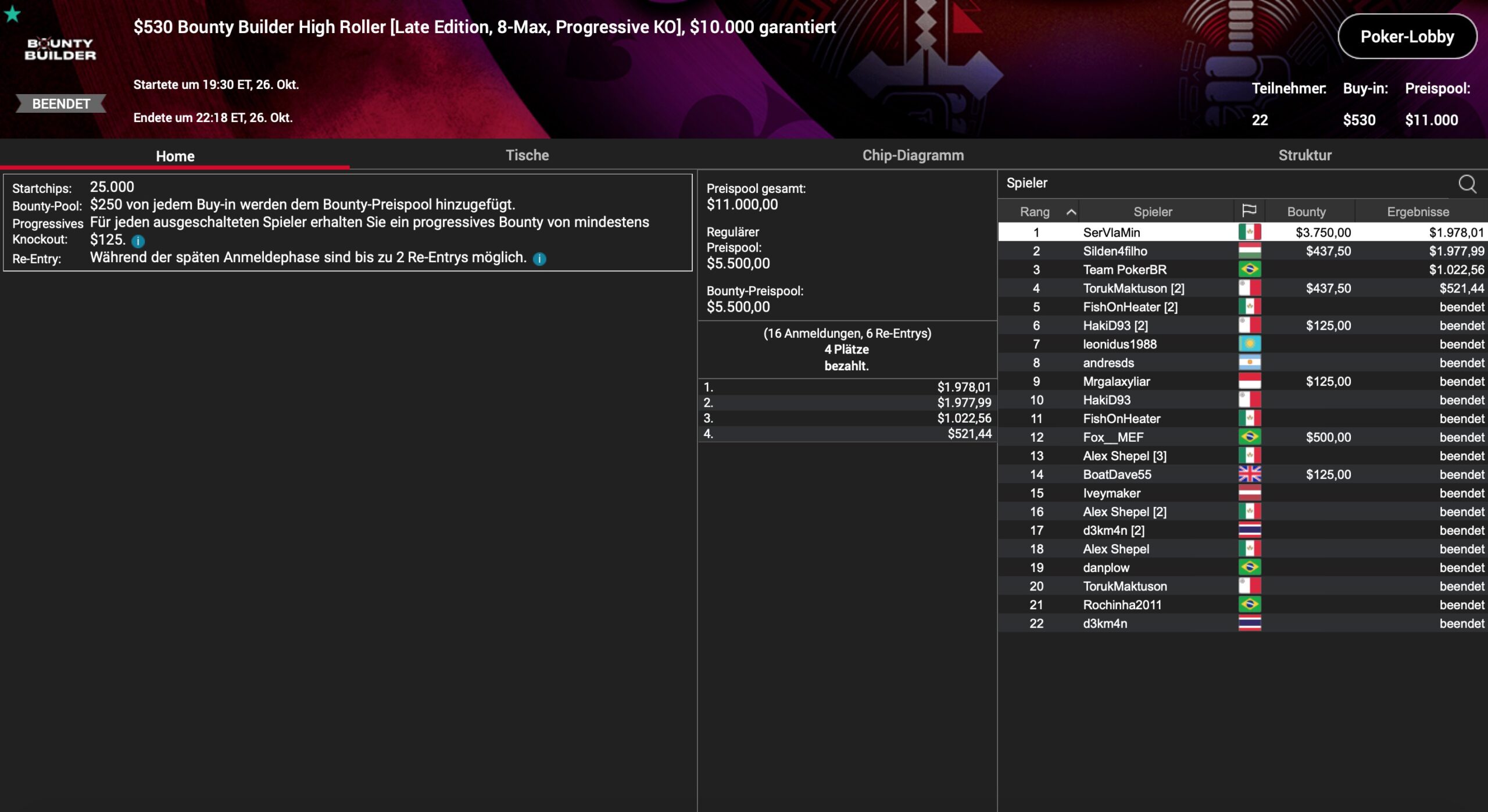Select player Silden4filho in list
This screenshot has width=1488, height=812.
1115,251
